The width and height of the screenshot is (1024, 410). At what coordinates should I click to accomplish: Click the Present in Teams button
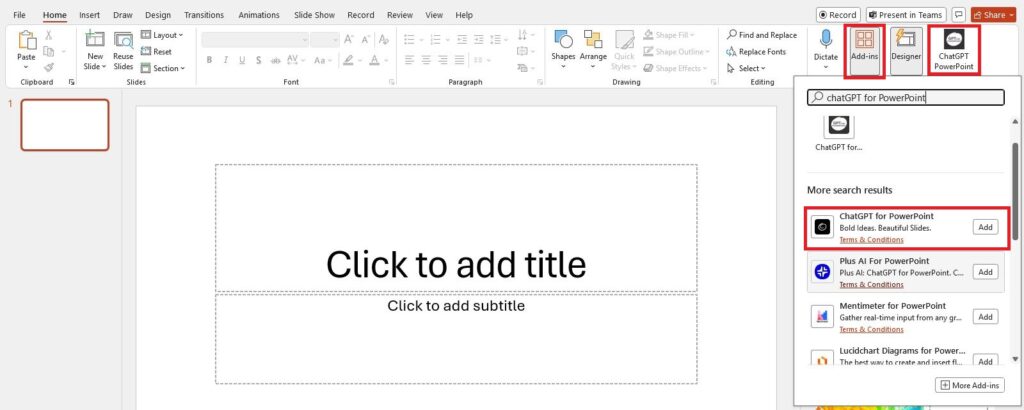[x=906, y=14]
